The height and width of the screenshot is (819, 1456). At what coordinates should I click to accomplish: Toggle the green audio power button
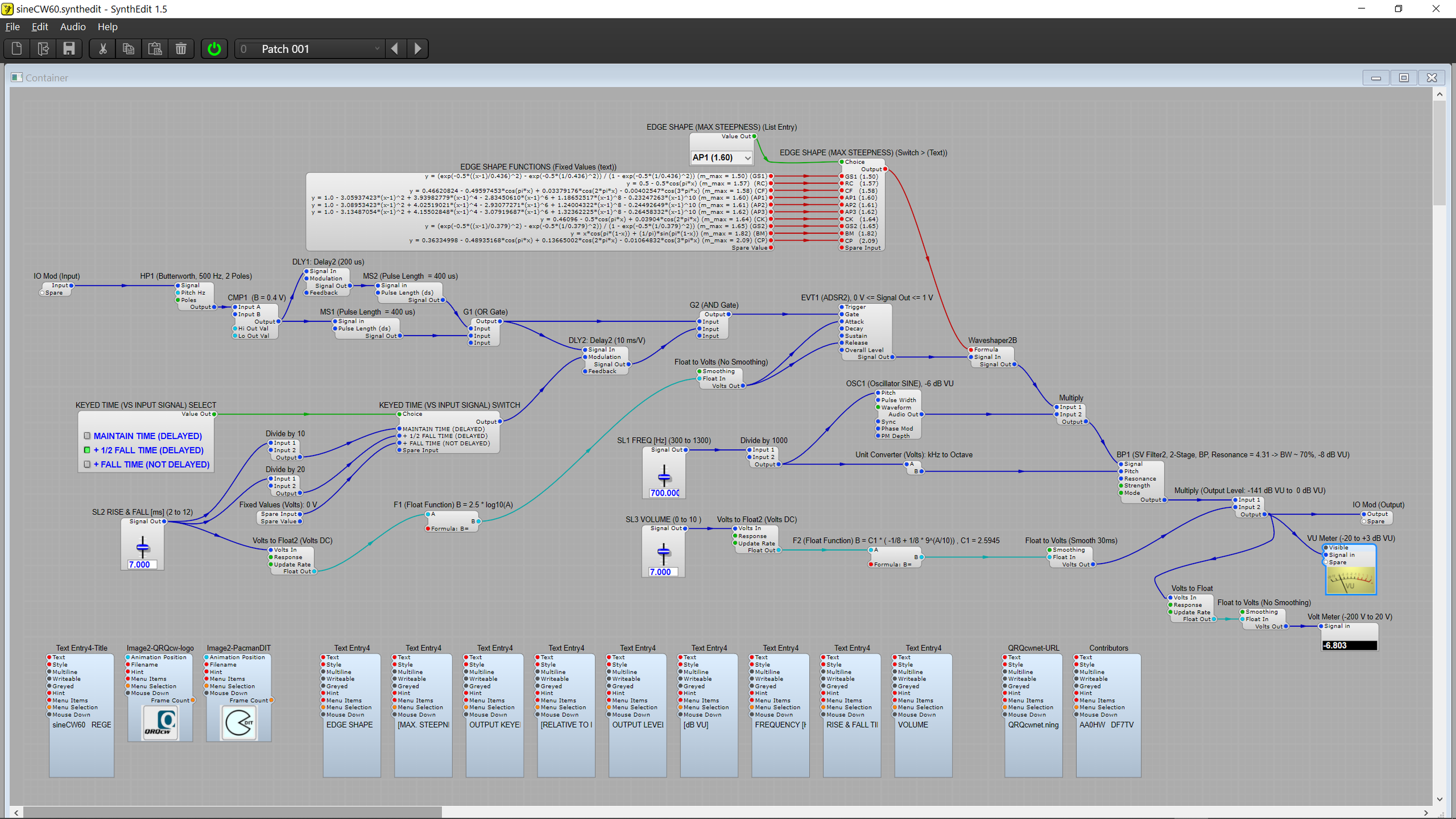coord(214,49)
